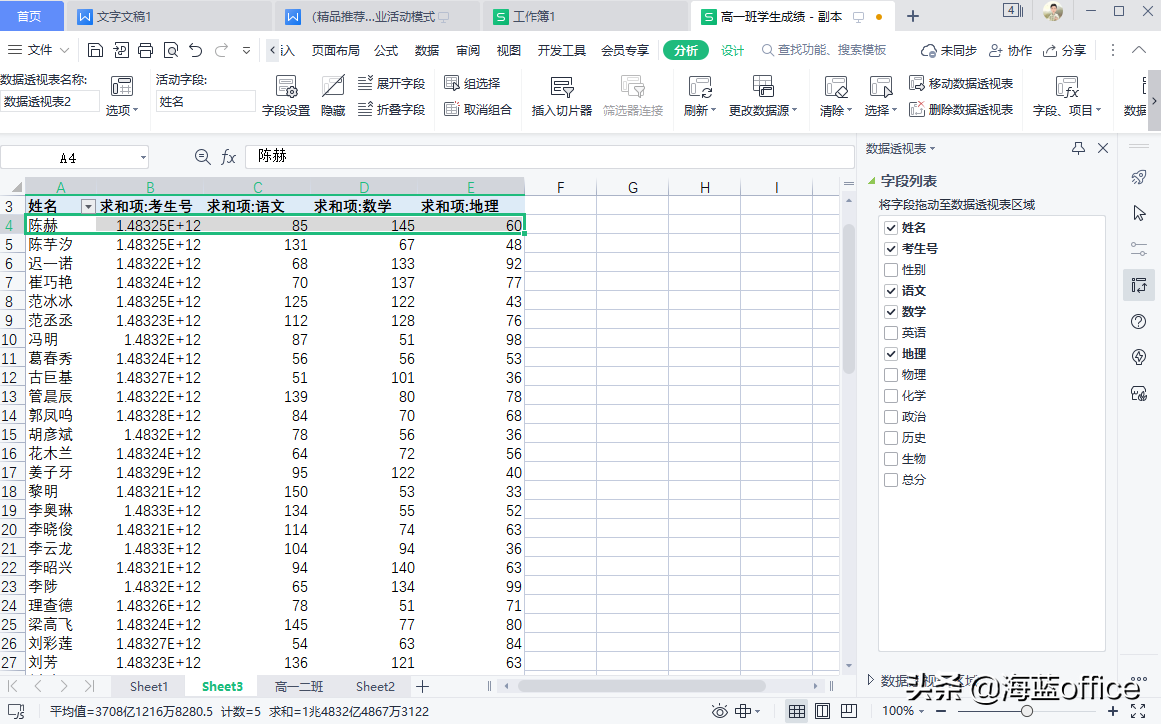Open the 更改数据源 dropdown
The height and width of the screenshot is (724, 1161).
pos(763,110)
